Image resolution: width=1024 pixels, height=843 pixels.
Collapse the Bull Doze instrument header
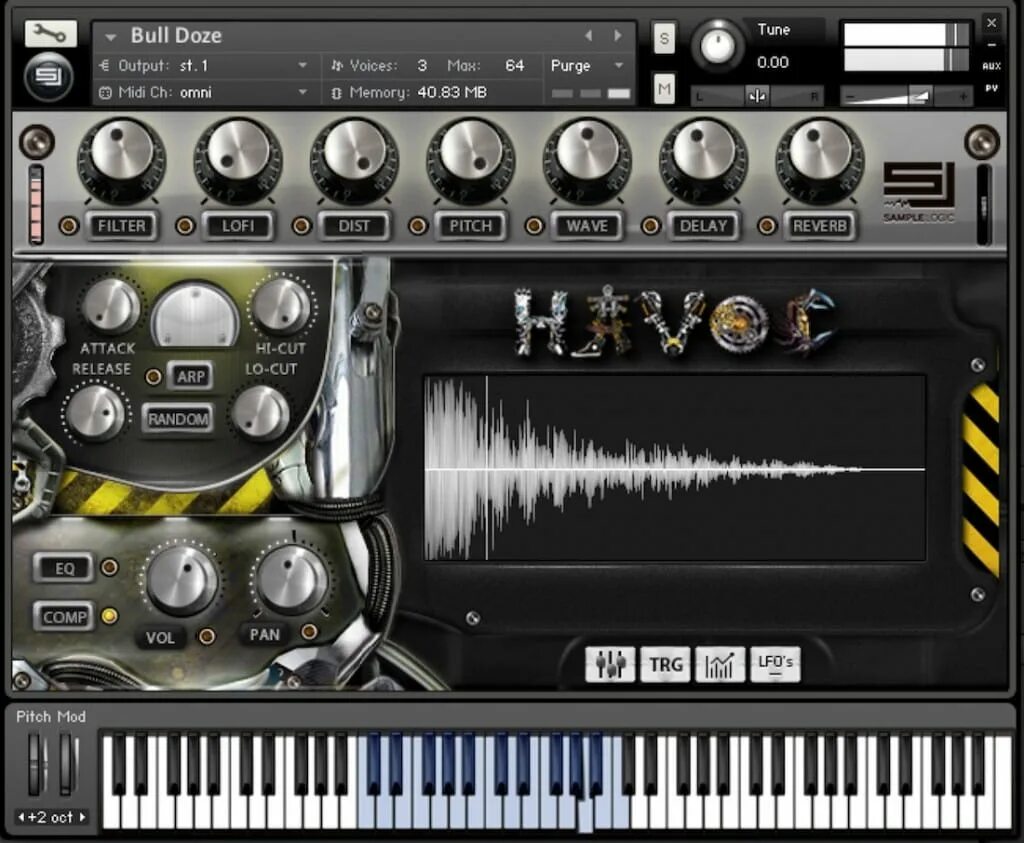point(110,35)
